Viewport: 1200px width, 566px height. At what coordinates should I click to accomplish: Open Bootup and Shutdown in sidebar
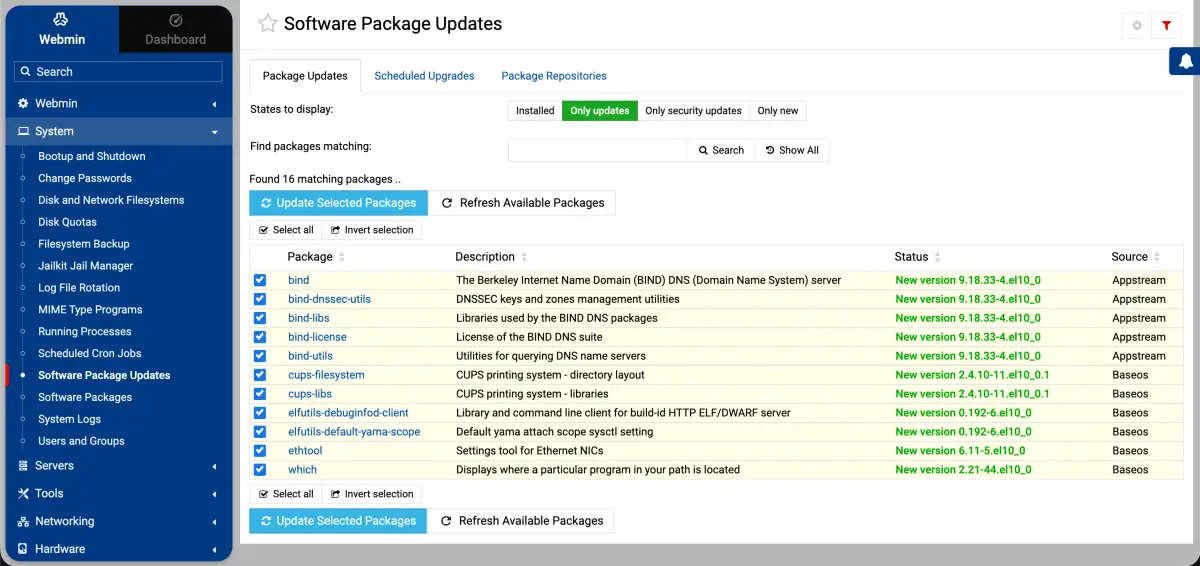click(x=92, y=157)
